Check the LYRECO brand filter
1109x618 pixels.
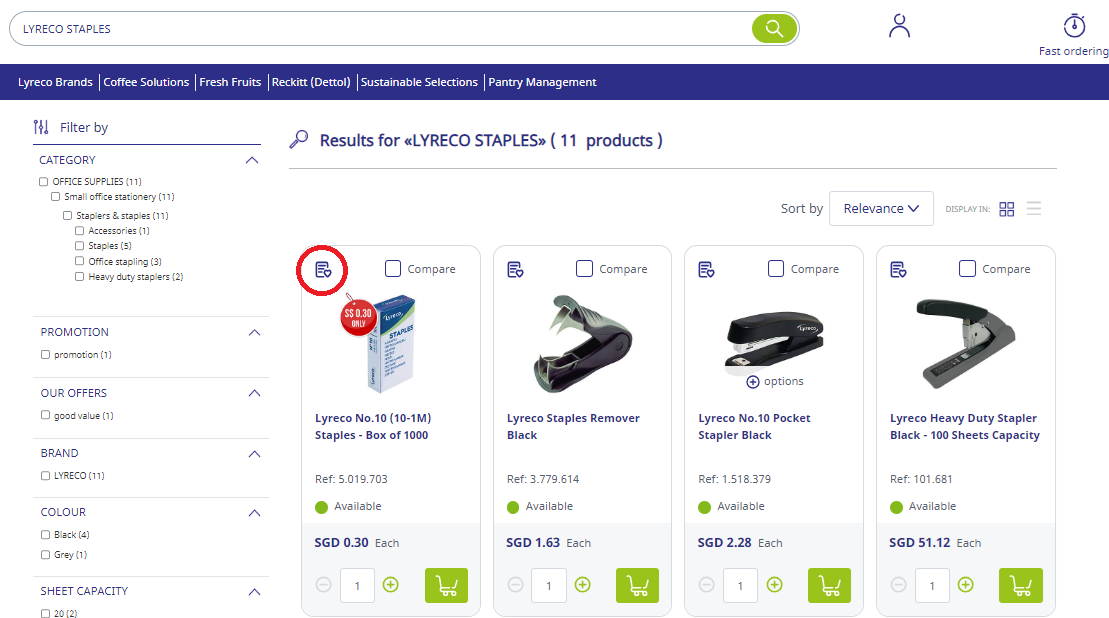(45, 476)
